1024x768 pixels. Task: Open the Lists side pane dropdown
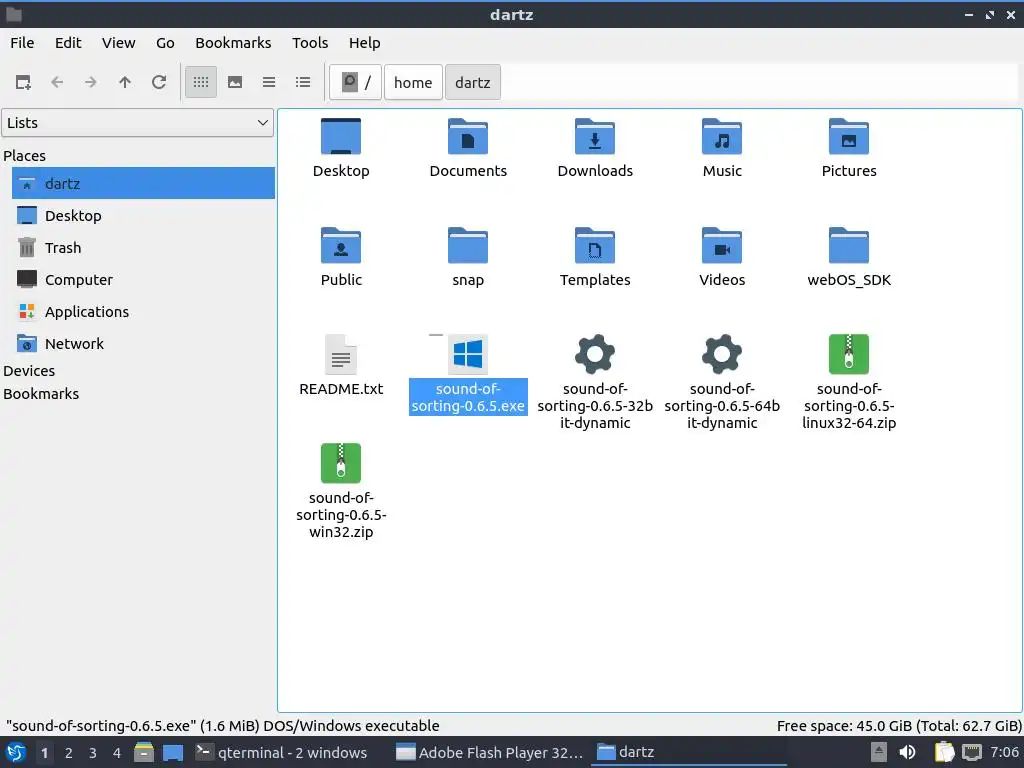137,123
